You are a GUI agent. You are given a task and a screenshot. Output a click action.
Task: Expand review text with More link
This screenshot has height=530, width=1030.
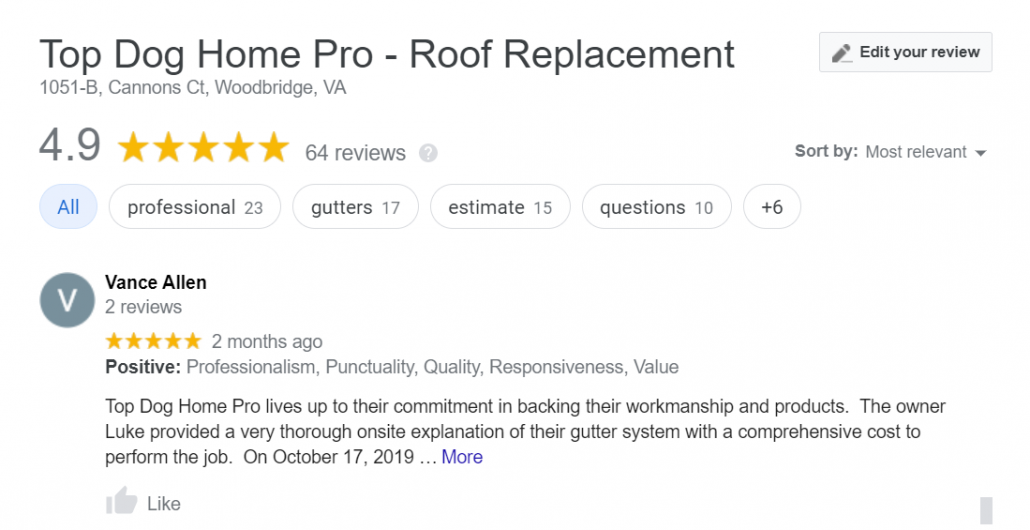point(462,457)
